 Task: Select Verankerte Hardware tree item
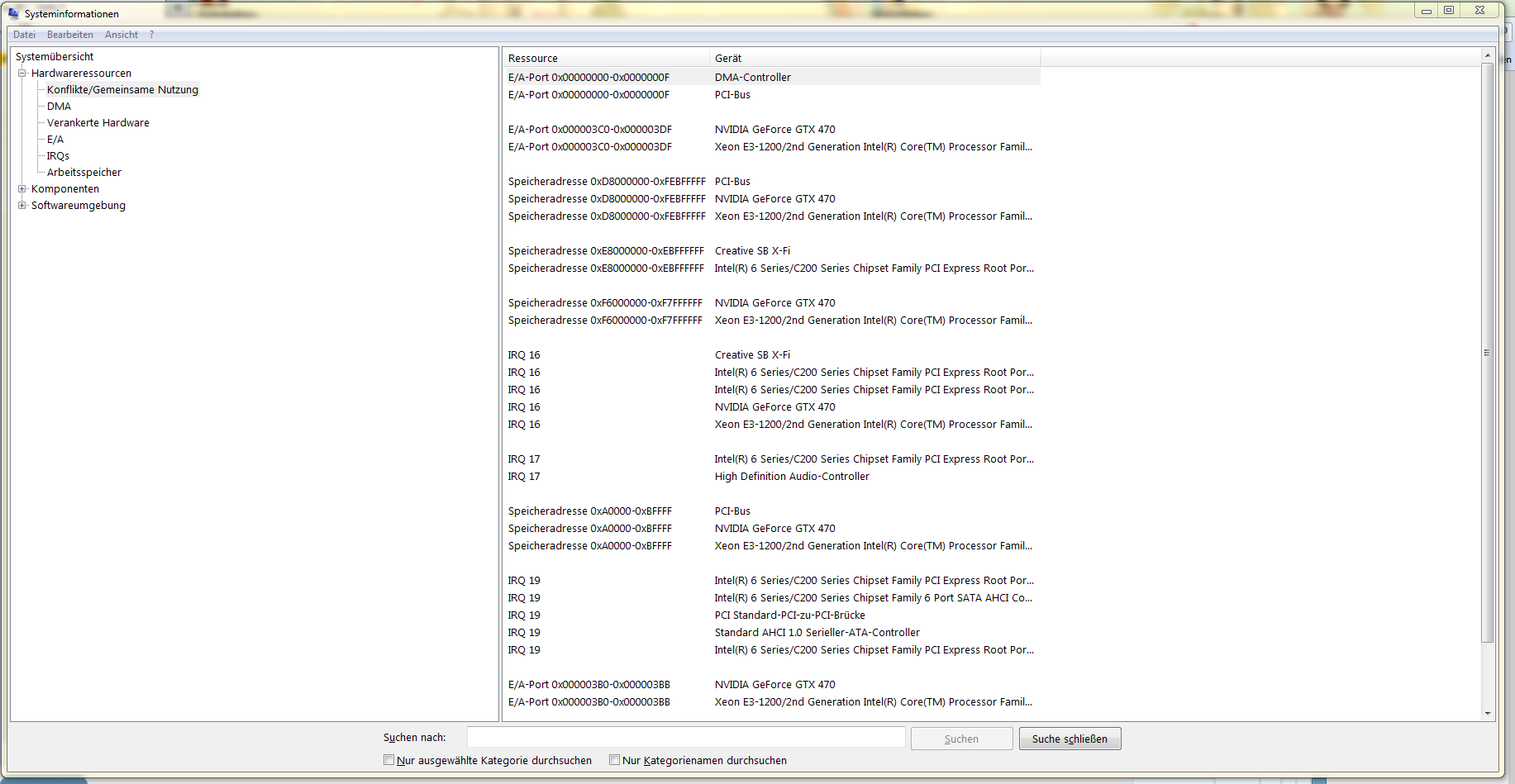point(98,122)
